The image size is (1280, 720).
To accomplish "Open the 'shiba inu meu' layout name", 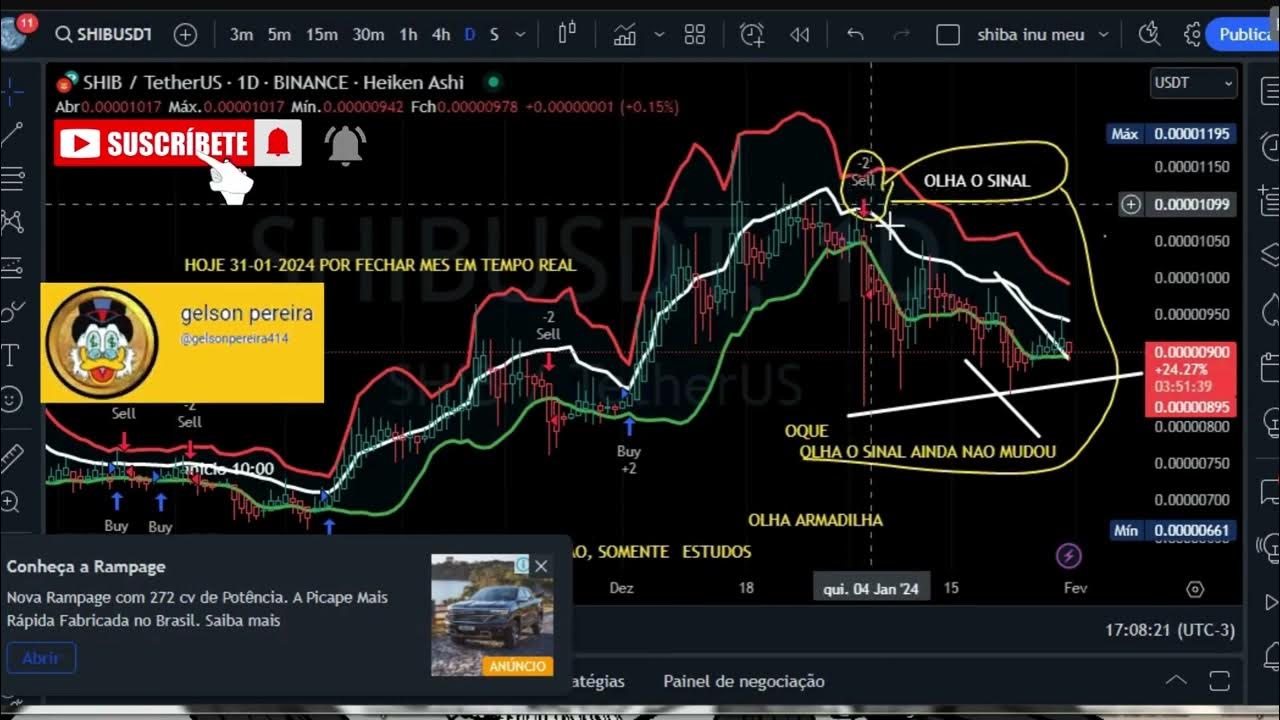I will coord(1031,35).
